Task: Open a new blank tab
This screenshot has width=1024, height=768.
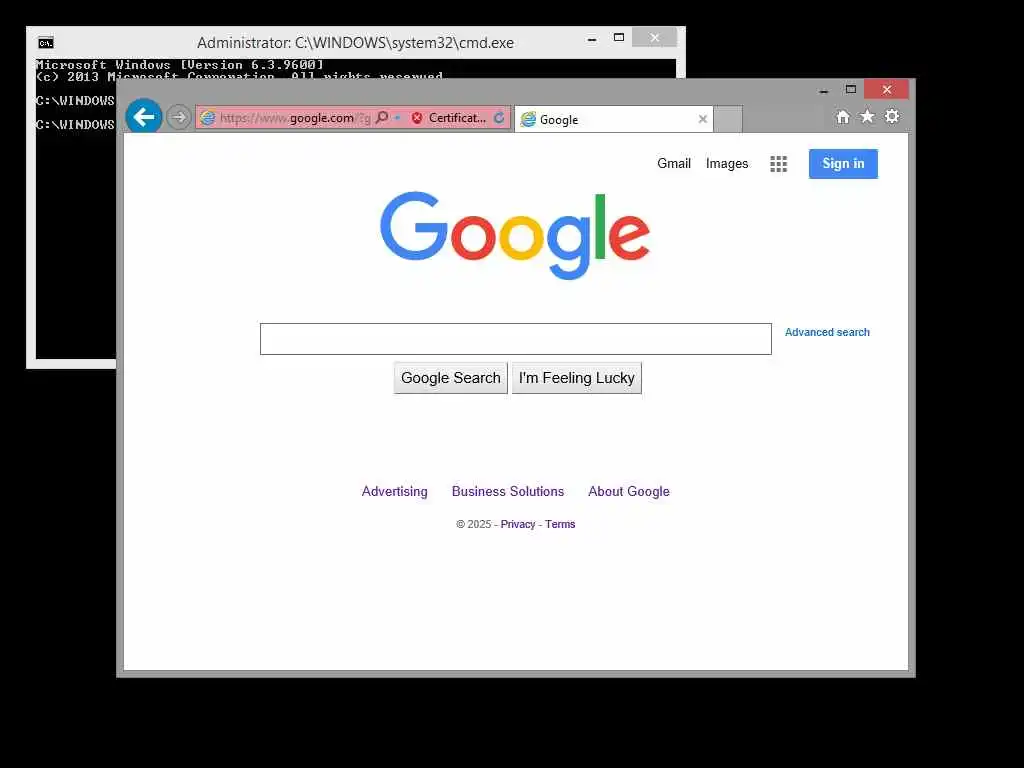Action: pos(728,120)
